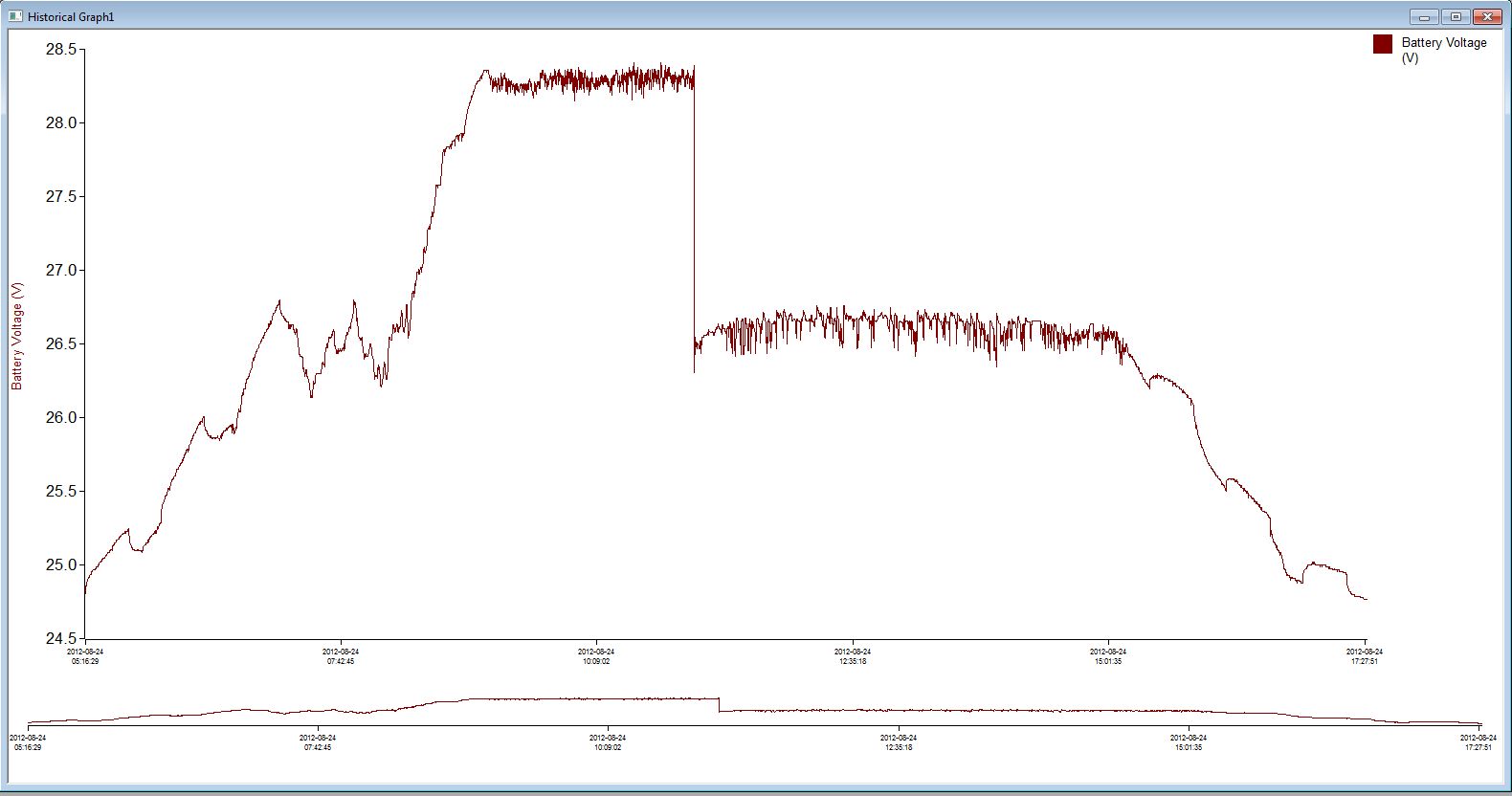
Task: Minimize the Historical Graph1 window
Action: point(1424,16)
